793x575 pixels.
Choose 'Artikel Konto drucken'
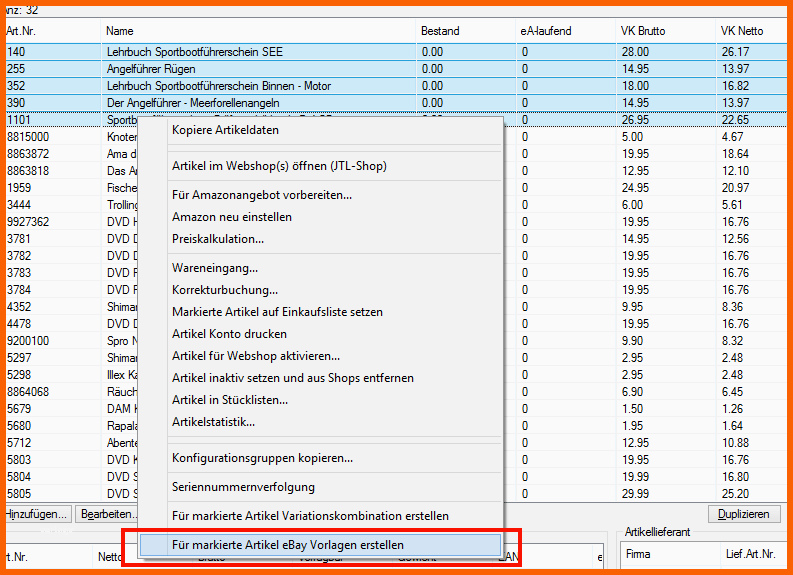(320, 334)
